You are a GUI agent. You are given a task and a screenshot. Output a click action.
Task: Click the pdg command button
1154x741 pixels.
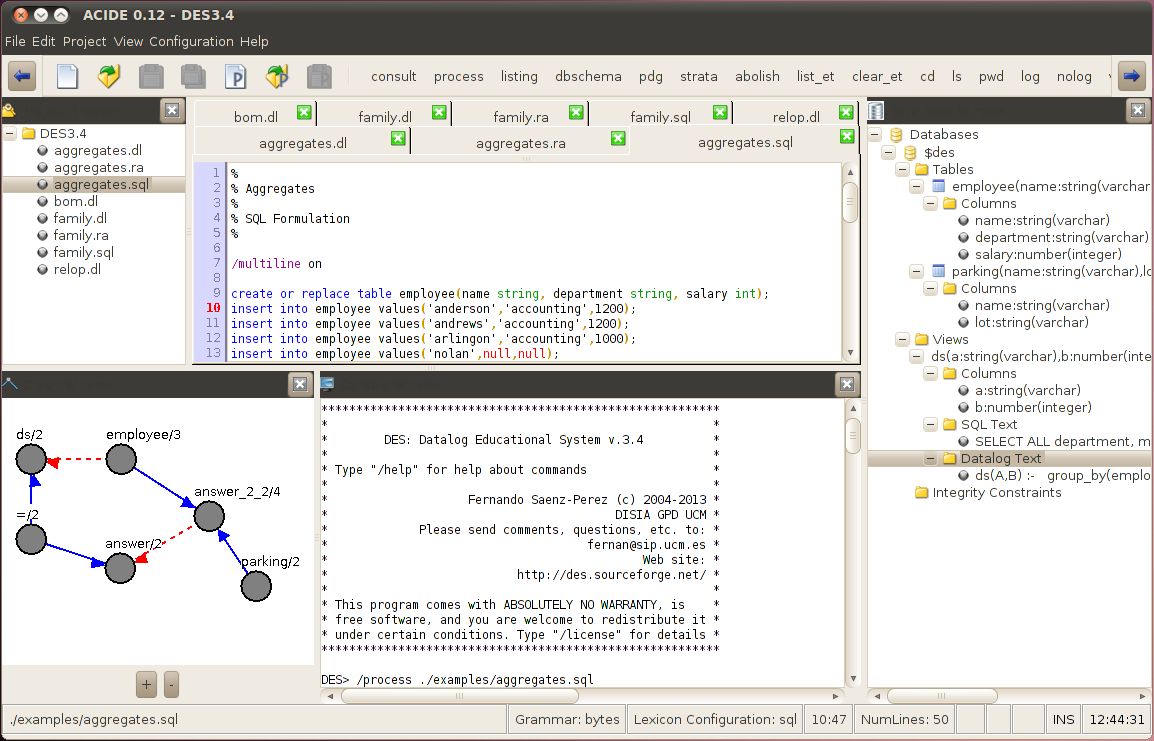pos(651,77)
